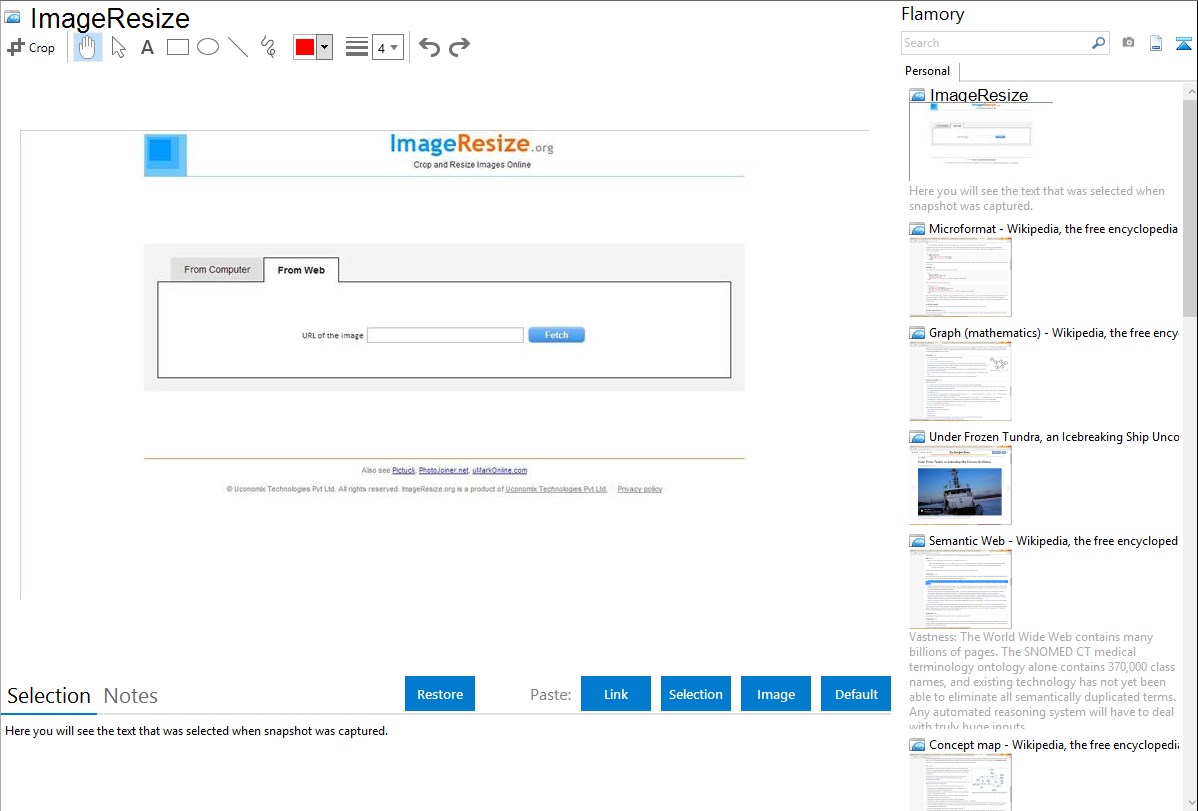
Task: Click the Flamory list scrollbar thumb
Action: 1190,206
